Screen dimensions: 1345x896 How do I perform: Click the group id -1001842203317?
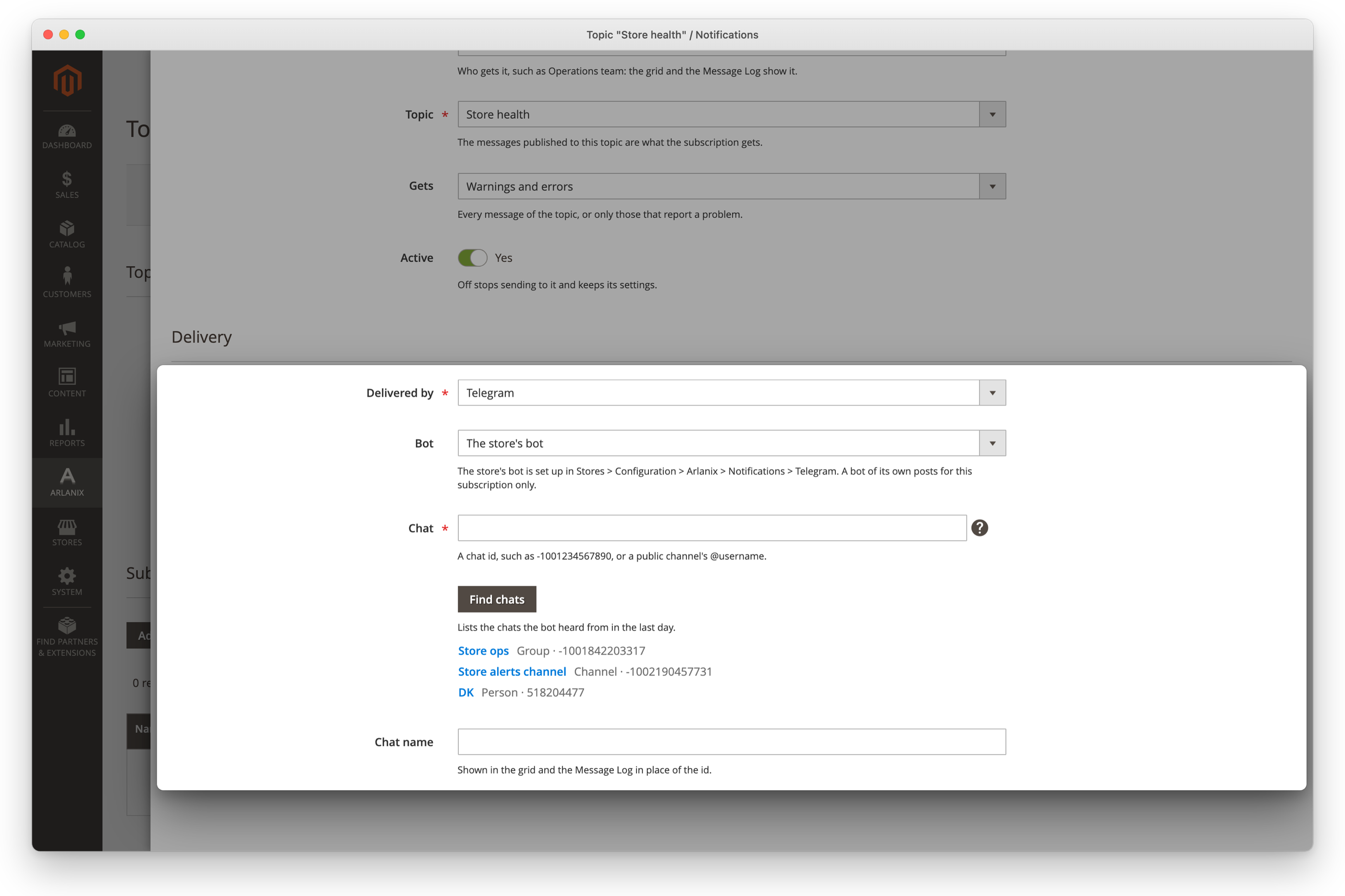pyautogui.click(x=602, y=651)
